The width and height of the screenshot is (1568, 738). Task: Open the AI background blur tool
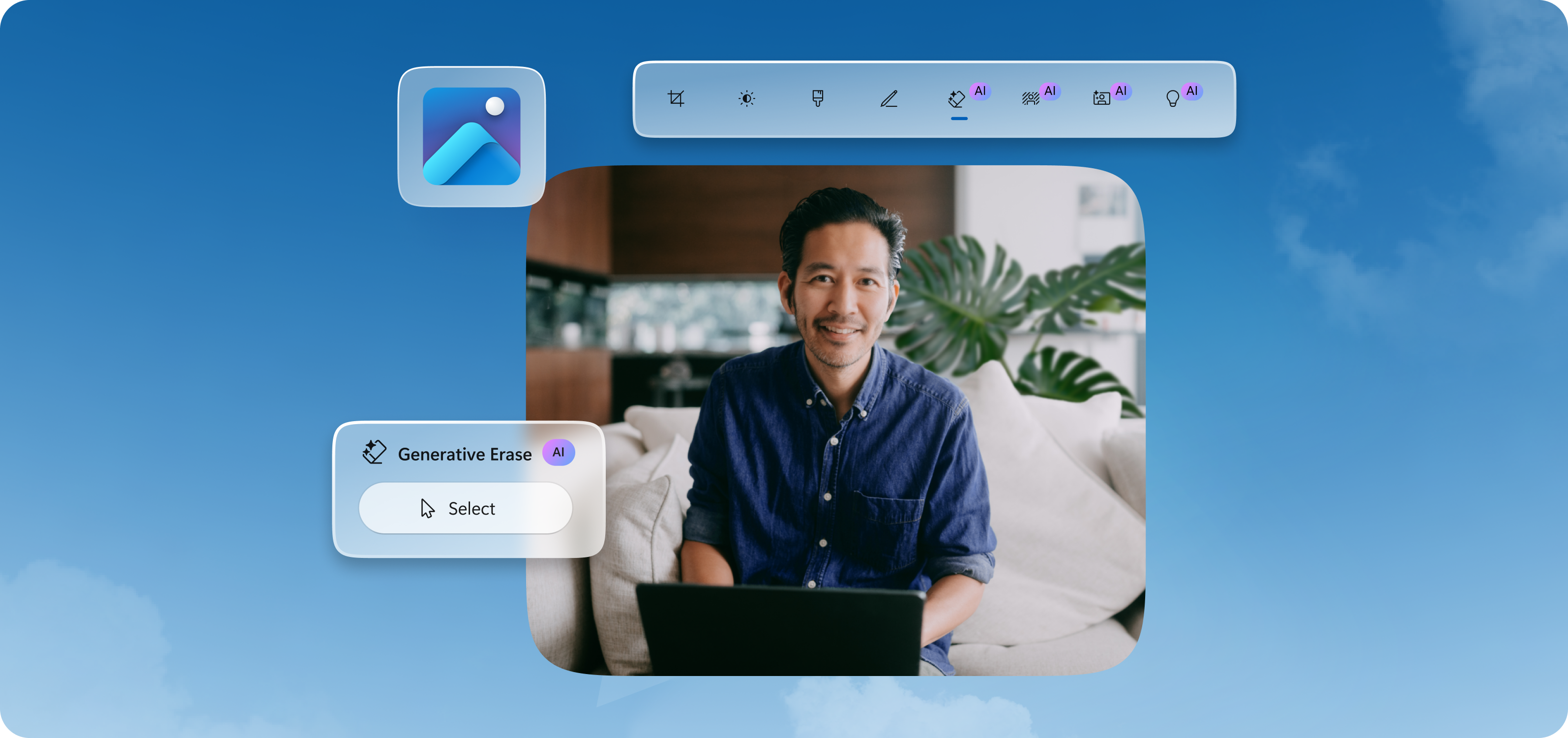coord(1031,98)
